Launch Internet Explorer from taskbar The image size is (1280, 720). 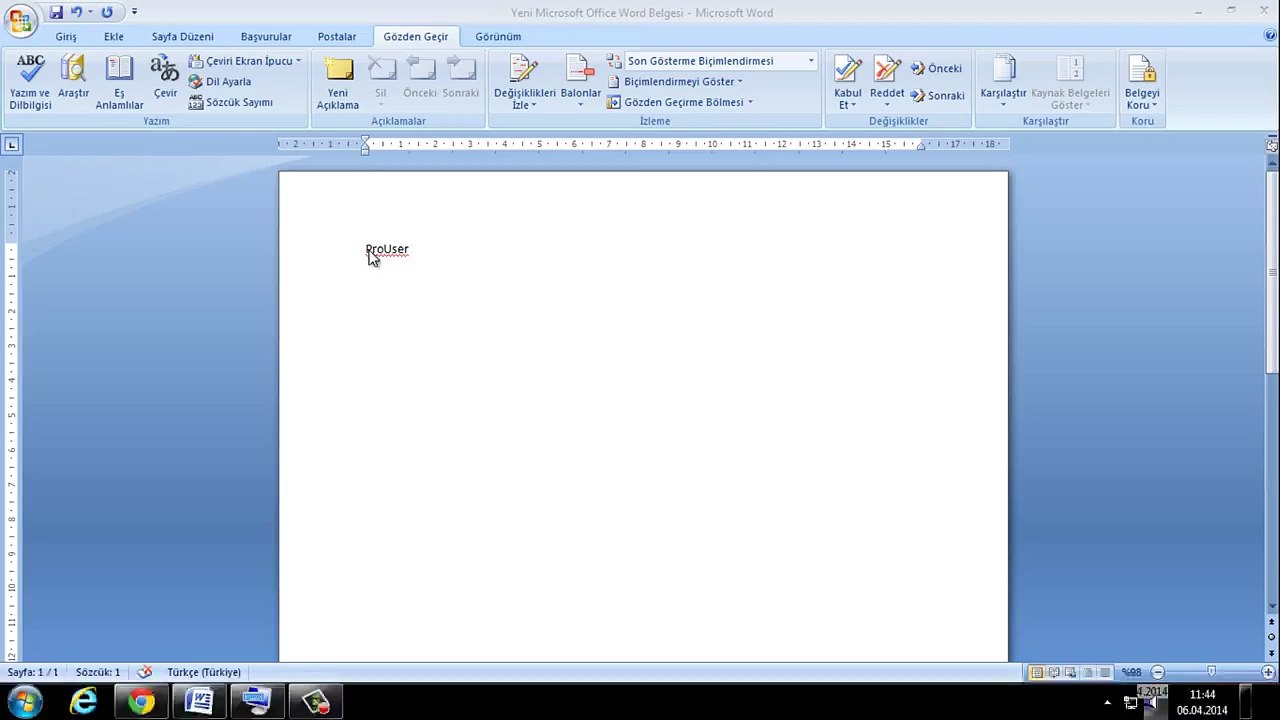click(83, 702)
